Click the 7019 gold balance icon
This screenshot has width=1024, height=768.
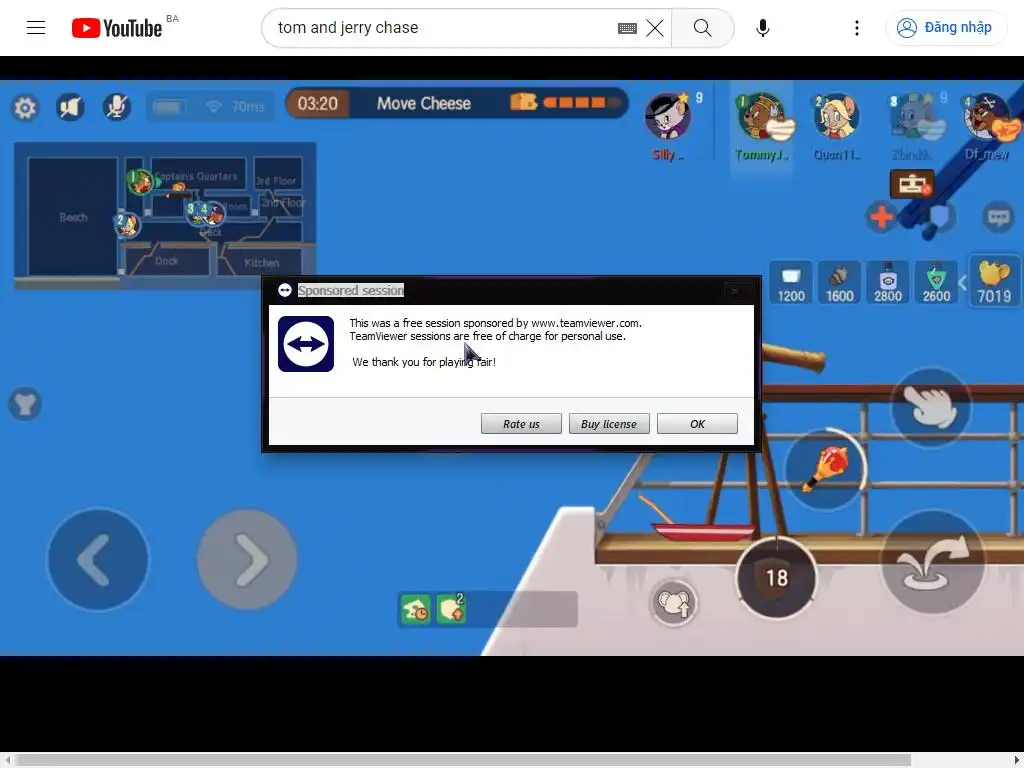(x=994, y=281)
